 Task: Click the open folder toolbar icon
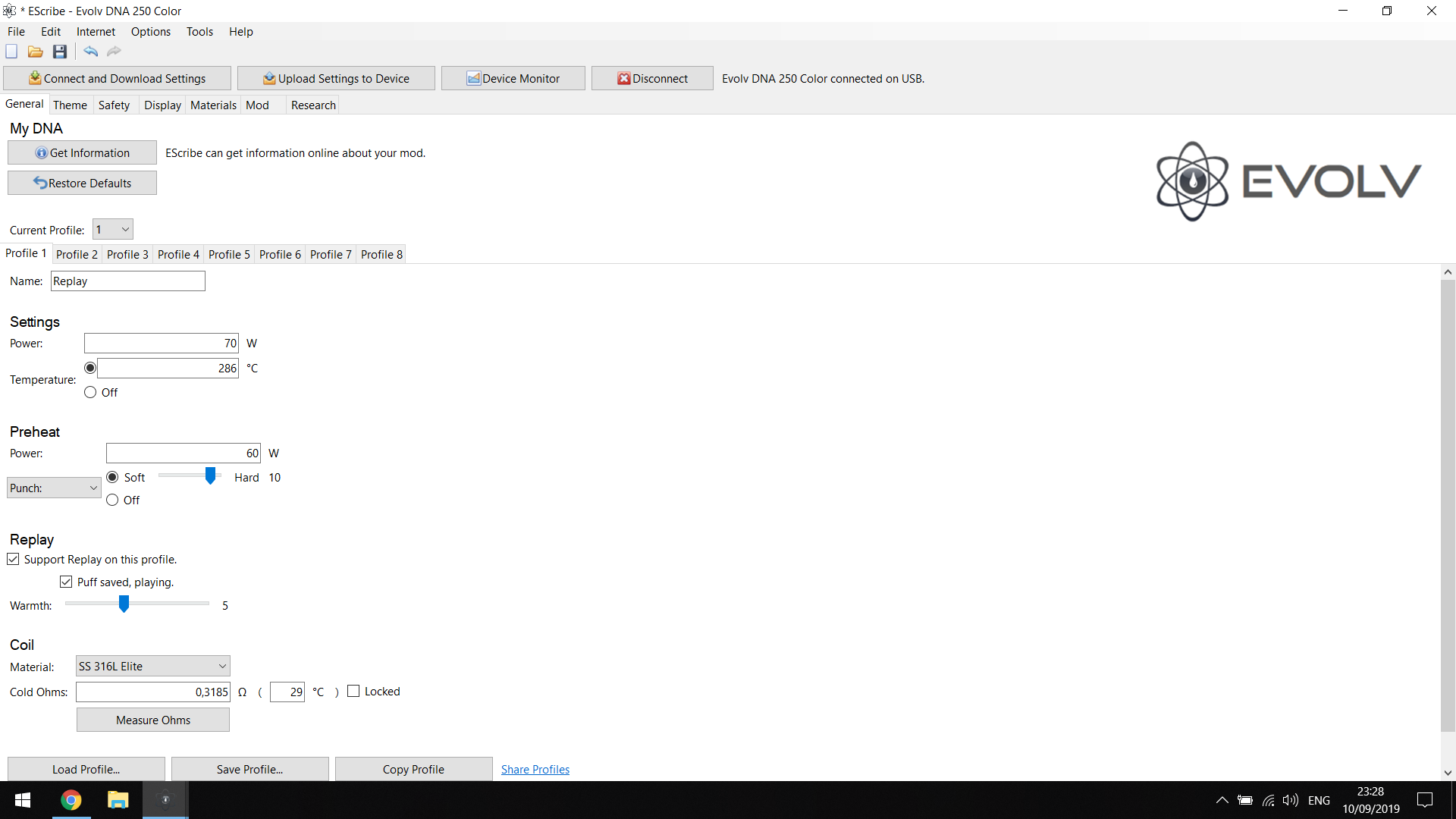coord(35,52)
